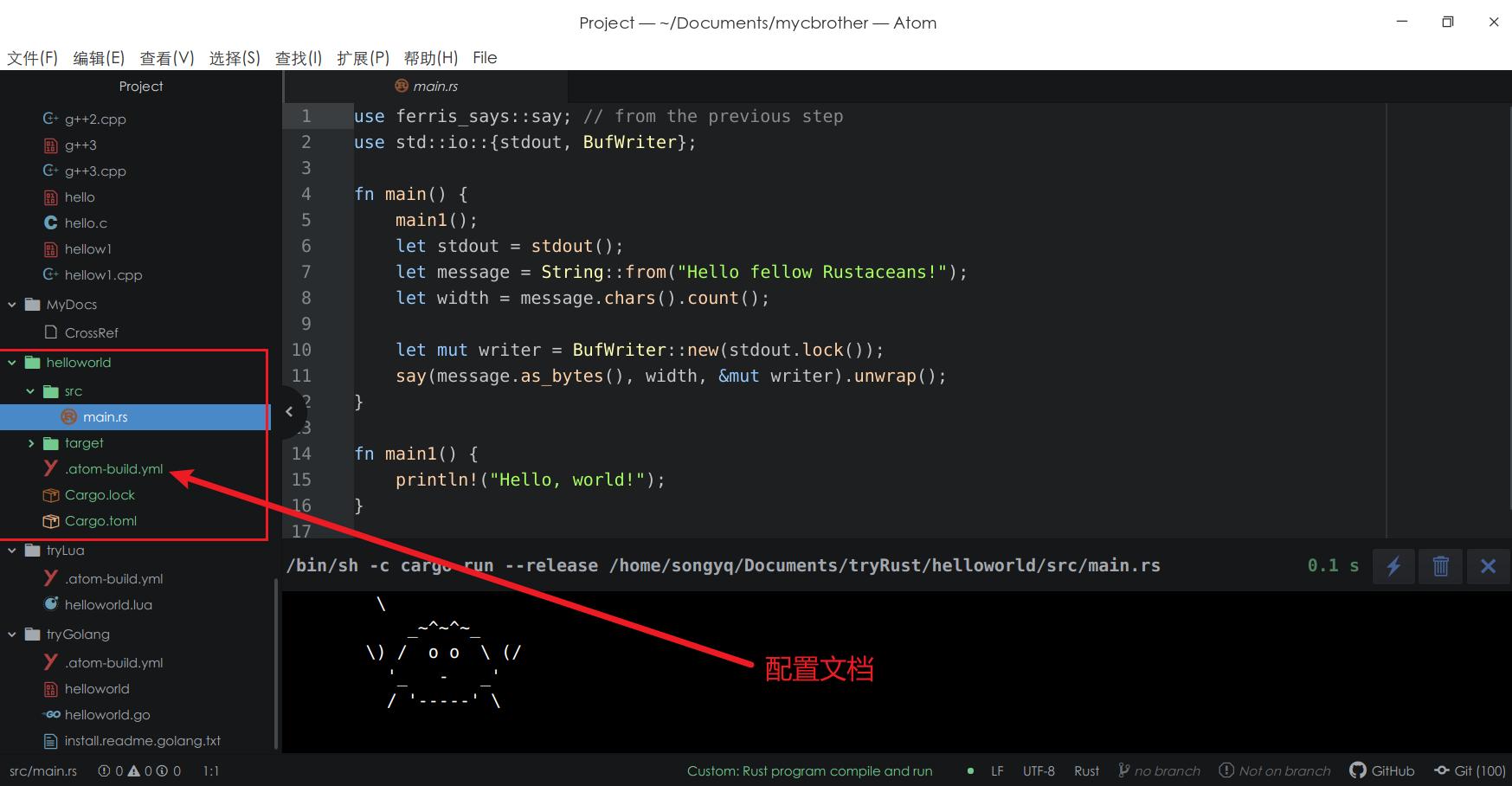Image resolution: width=1512 pixels, height=786 pixels.
Task: Open the 选择(S) menu
Action: coord(235,58)
